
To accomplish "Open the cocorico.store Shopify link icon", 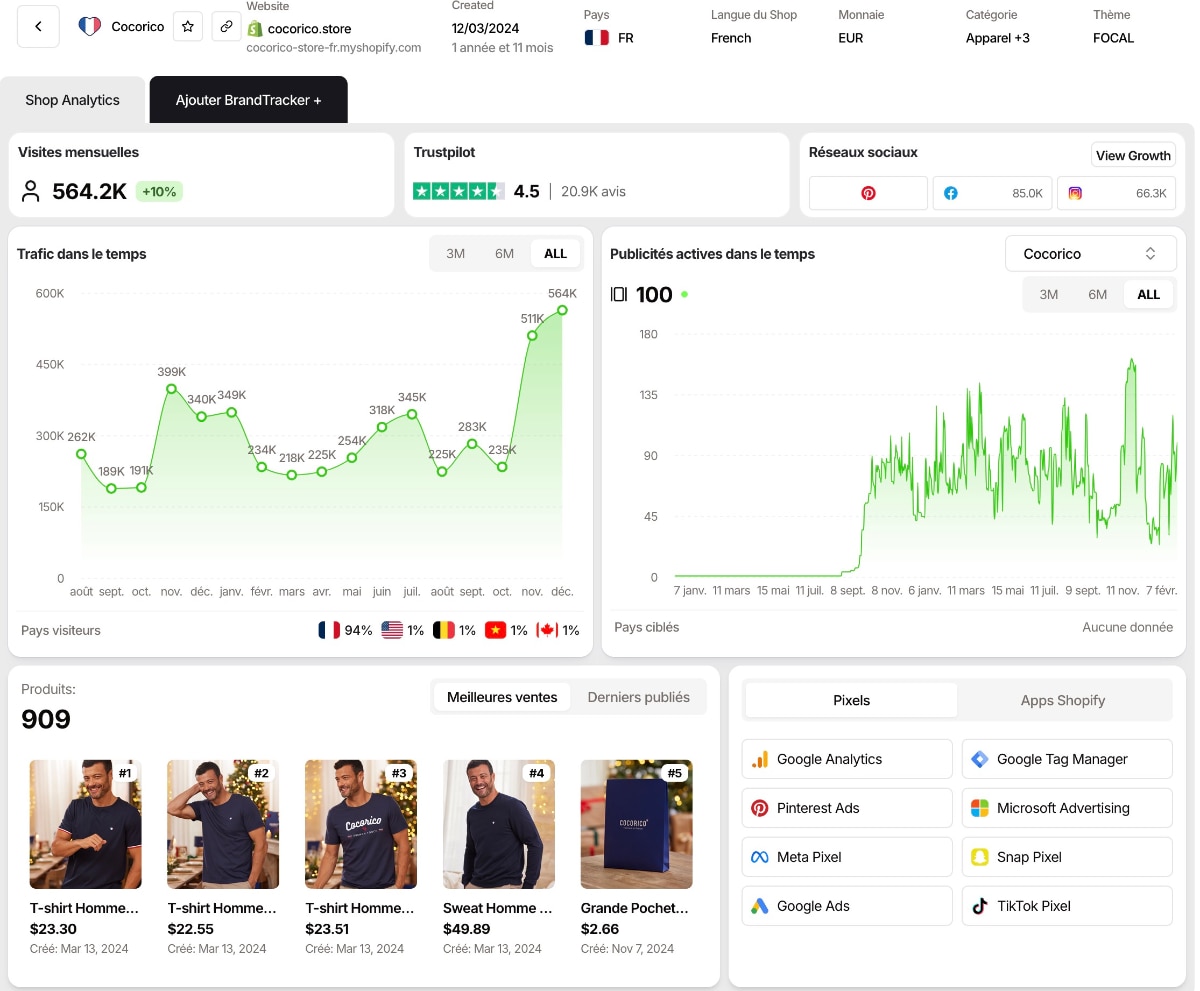I will click(226, 27).
